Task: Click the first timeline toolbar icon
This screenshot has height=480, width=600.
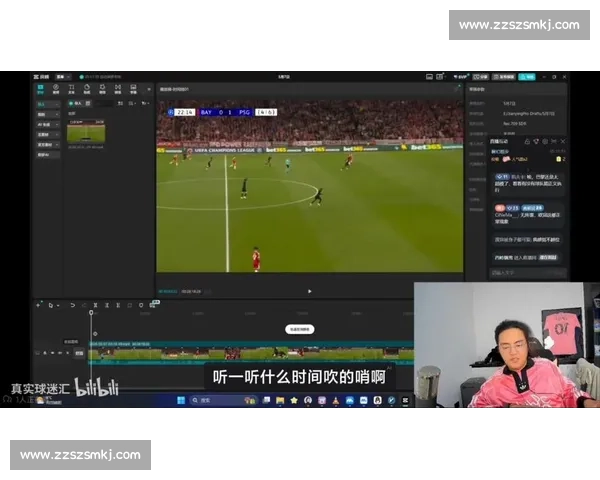Action: click(38, 305)
